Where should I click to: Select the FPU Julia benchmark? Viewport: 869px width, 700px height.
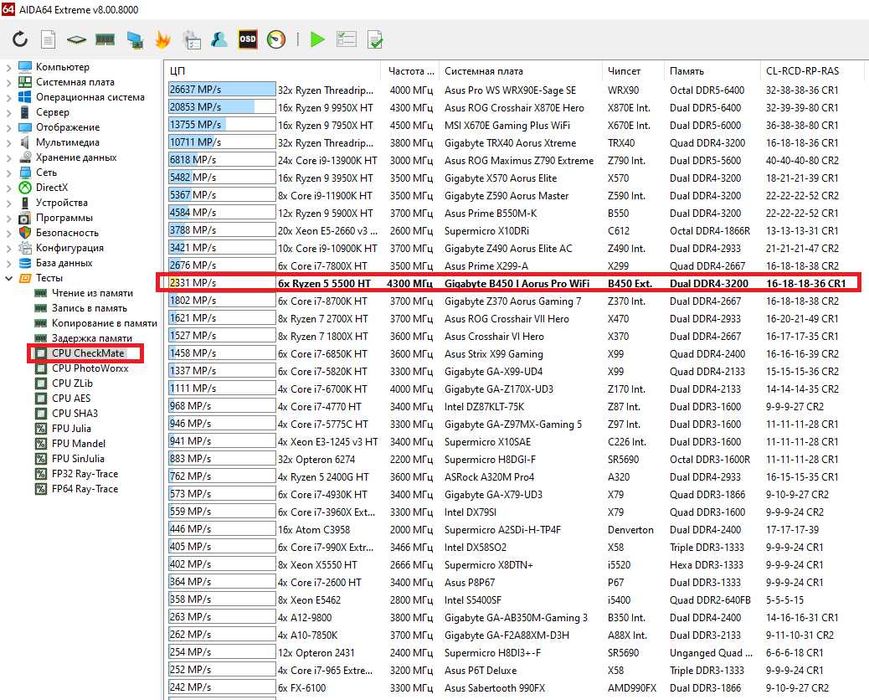(x=71, y=428)
